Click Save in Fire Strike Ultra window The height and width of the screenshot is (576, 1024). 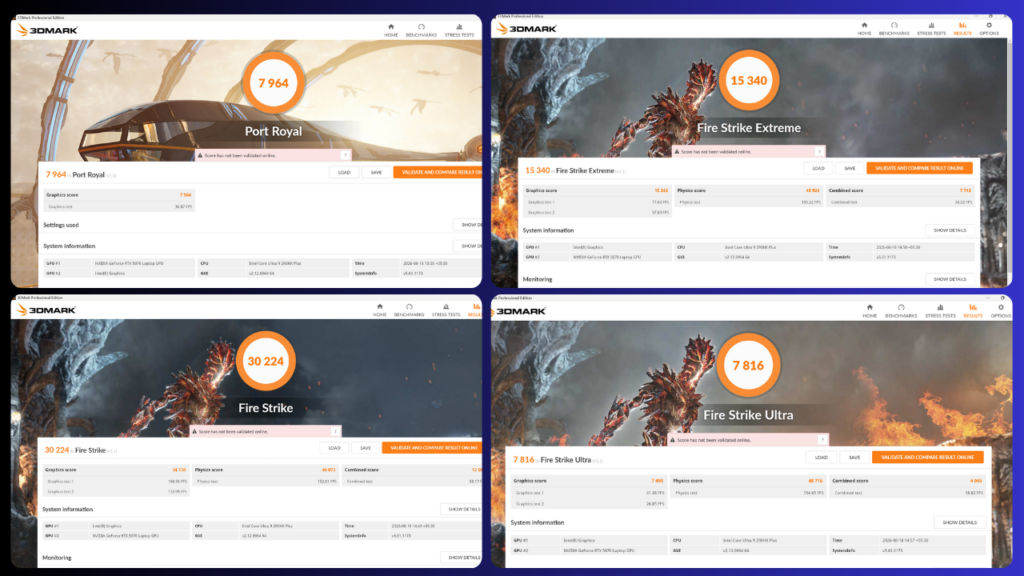854,457
